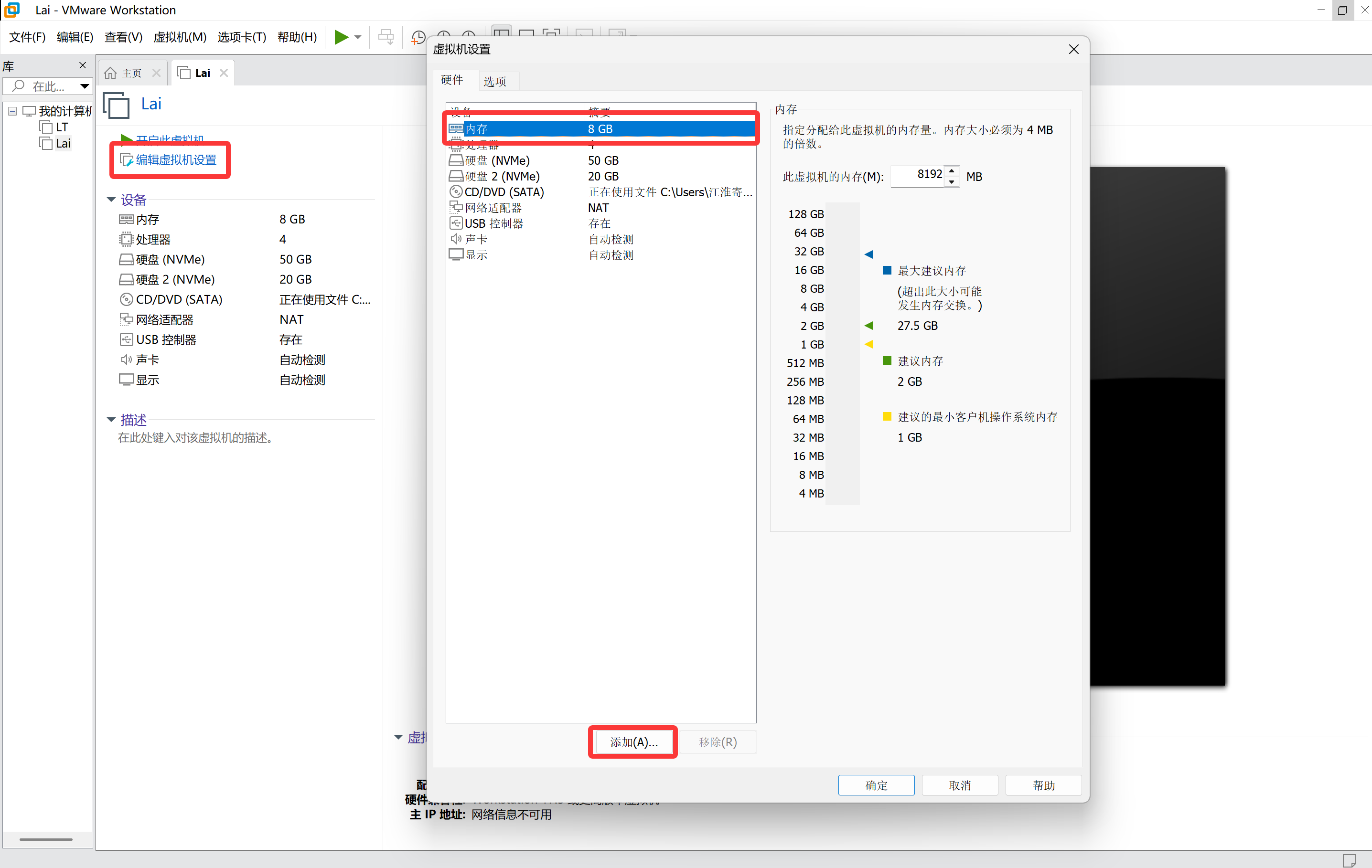Open the 选项卡(T) menu
The height and width of the screenshot is (868, 1372).
pos(242,38)
